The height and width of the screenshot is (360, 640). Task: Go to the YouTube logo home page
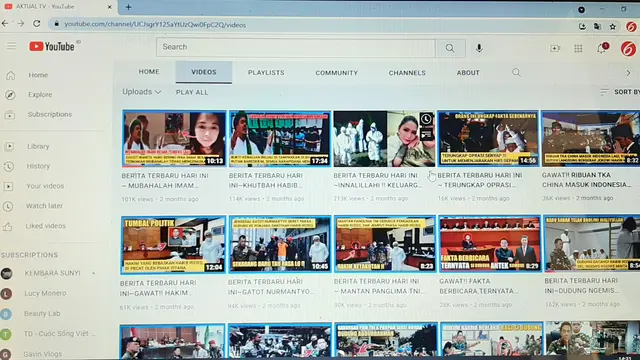point(52,47)
